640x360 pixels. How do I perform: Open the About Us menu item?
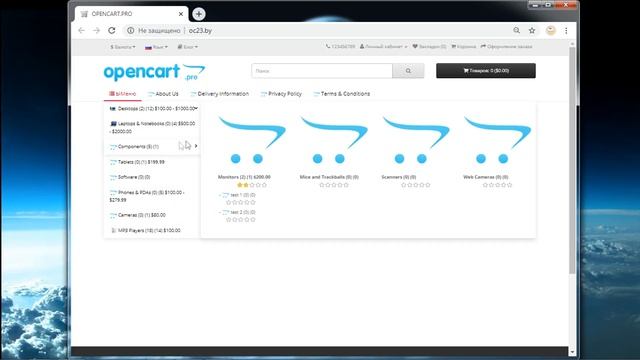click(x=163, y=94)
